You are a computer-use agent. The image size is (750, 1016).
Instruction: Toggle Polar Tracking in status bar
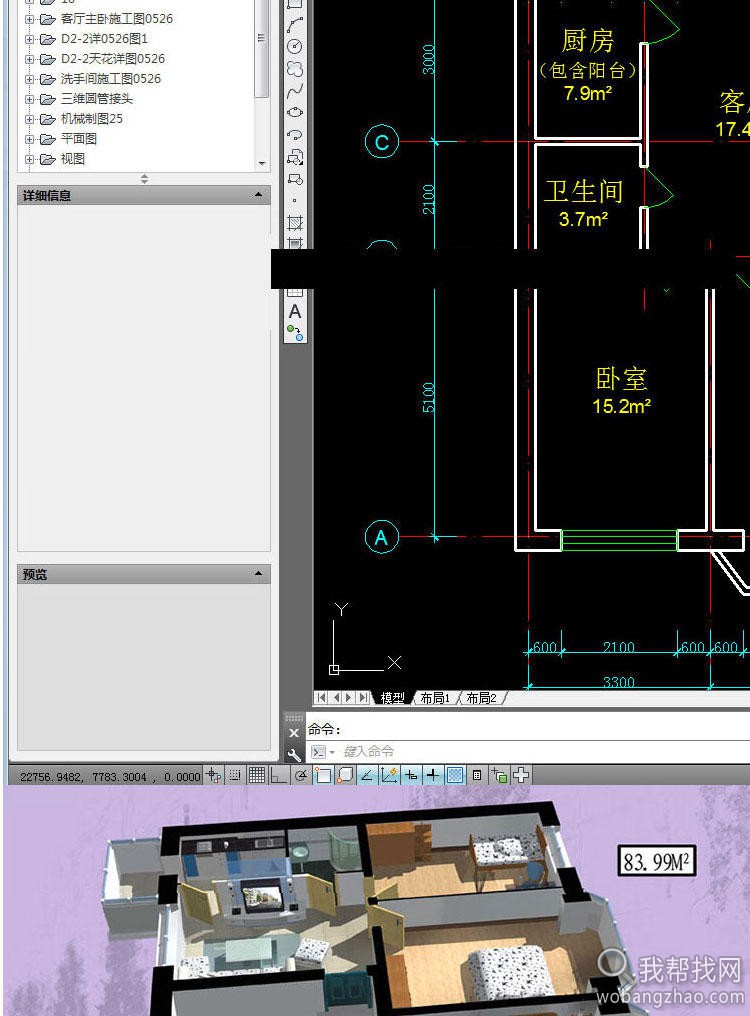click(x=301, y=775)
